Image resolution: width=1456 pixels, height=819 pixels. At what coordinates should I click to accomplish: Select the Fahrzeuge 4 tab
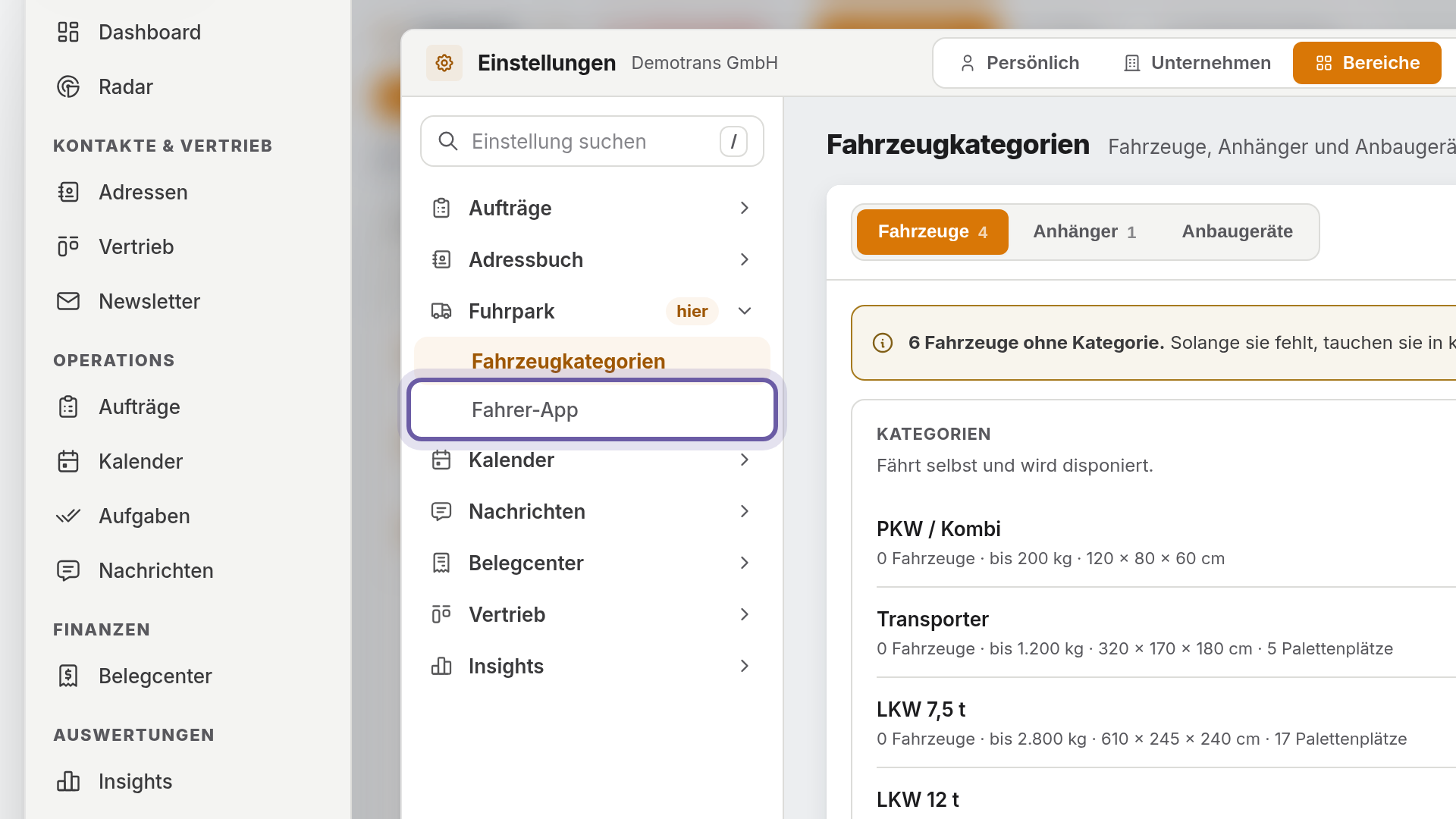pyautogui.click(x=932, y=231)
